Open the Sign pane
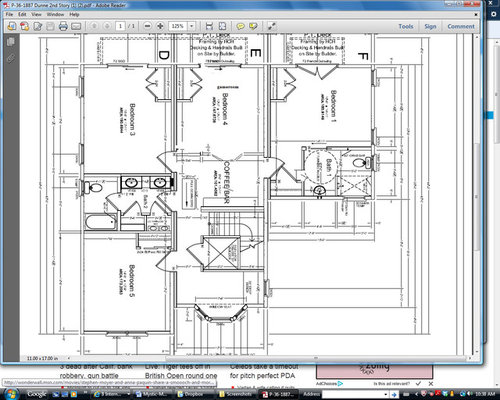500x400 pixels. (430, 26)
